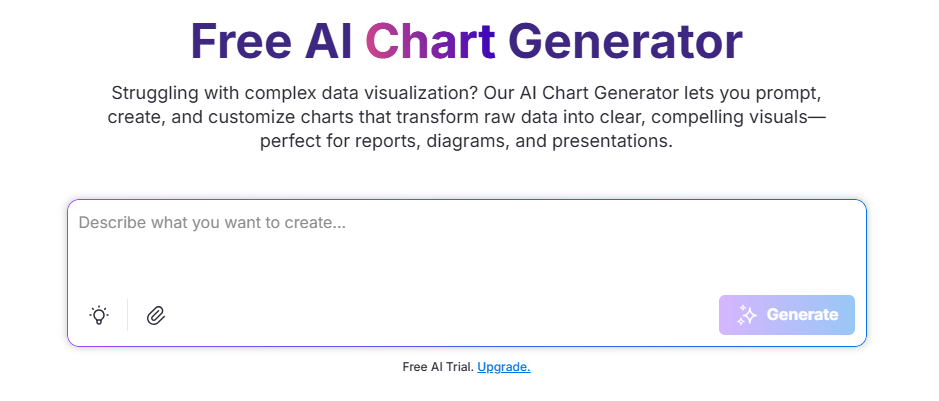This screenshot has height=401, width=939.
Task: Click the word 'Generator' in the heading
Action: [x=625, y=41]
